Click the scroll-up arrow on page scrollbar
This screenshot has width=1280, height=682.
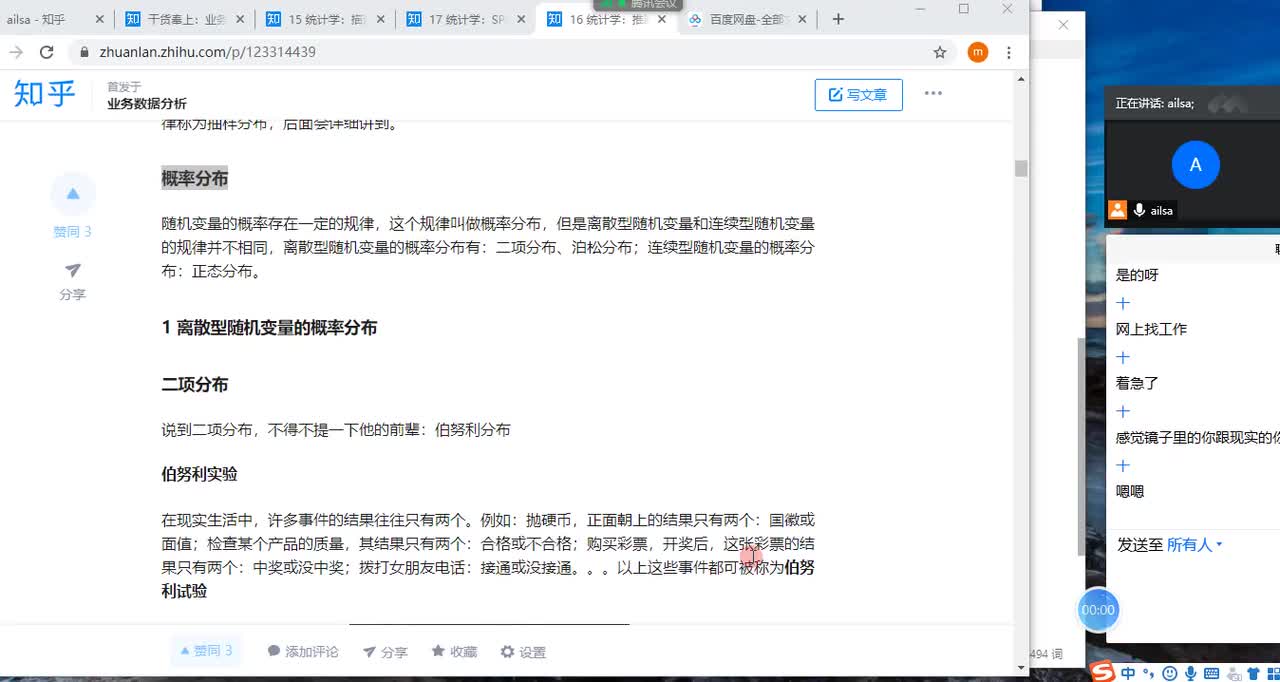pyautogui.click(x=1021, y=78)
